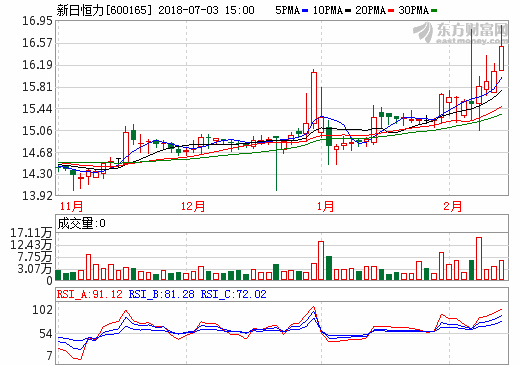Click the eastmoney watermark logo
Screen dimensions: 520x365
click(461, 33)
